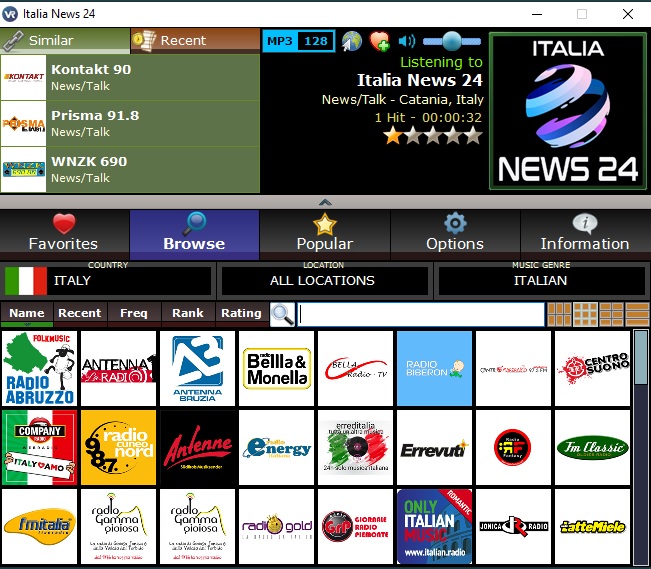This screenshot has width=651, height=569.
Task: Sort stations by Name
Action: [27, 313]
